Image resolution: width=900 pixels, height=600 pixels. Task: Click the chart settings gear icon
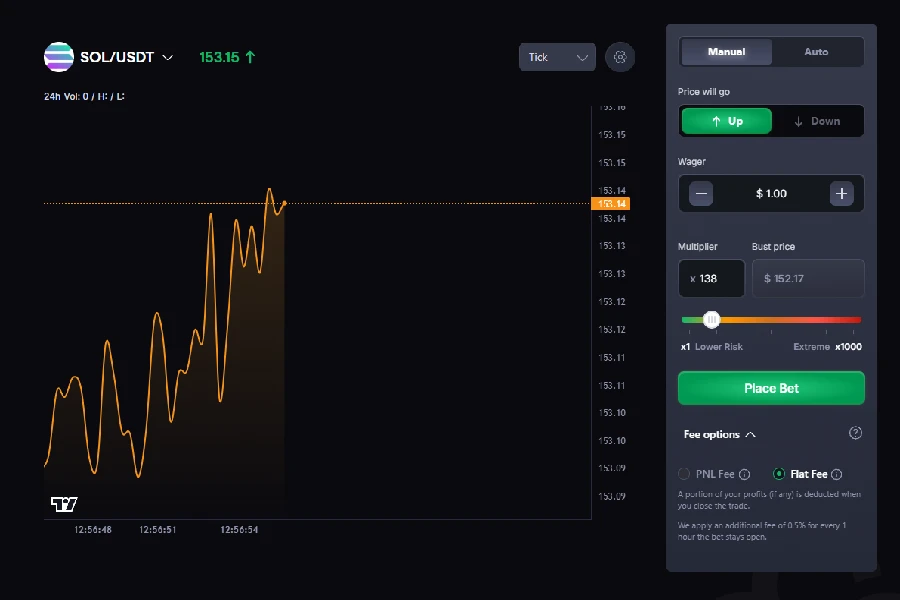pos(620,57)
